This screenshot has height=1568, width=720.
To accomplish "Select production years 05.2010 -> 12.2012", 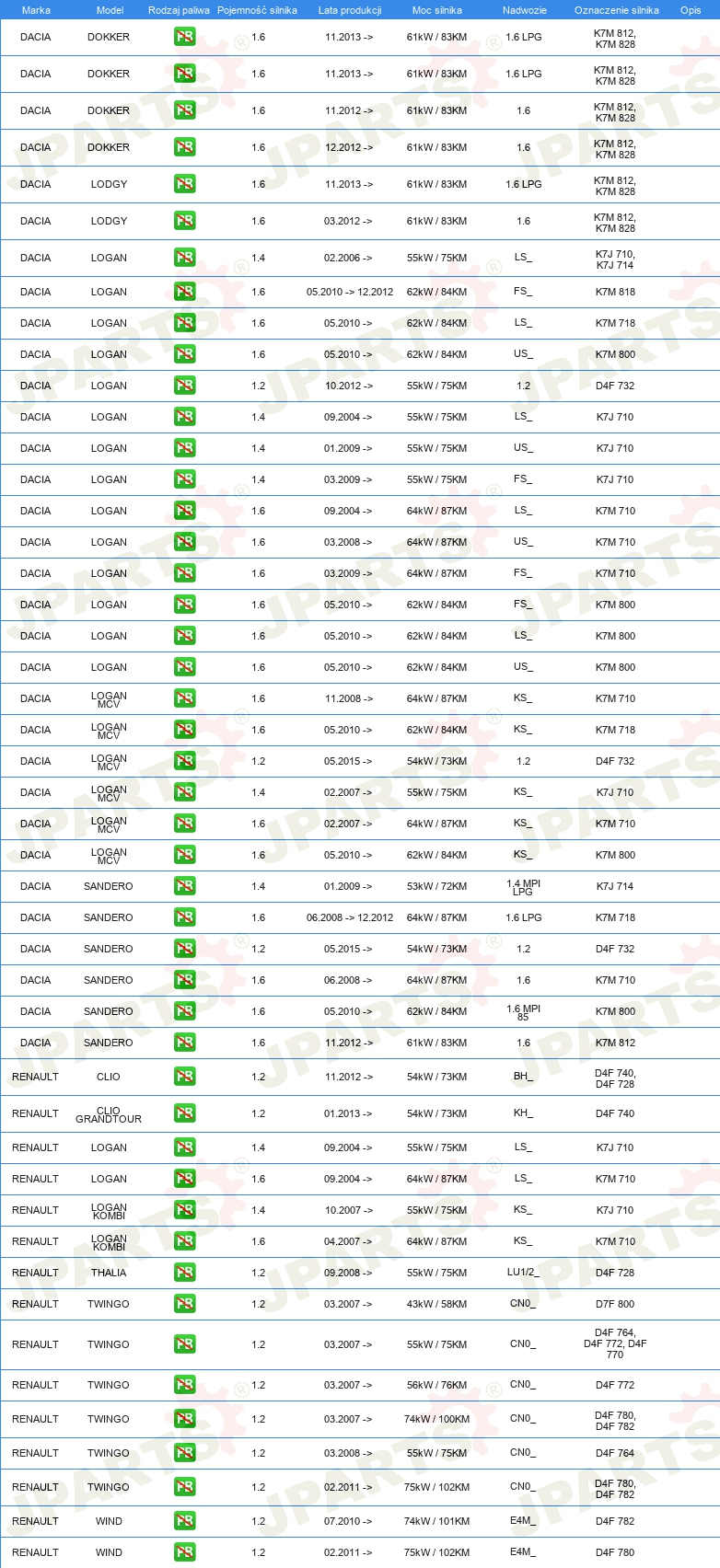I will point(350,292).
